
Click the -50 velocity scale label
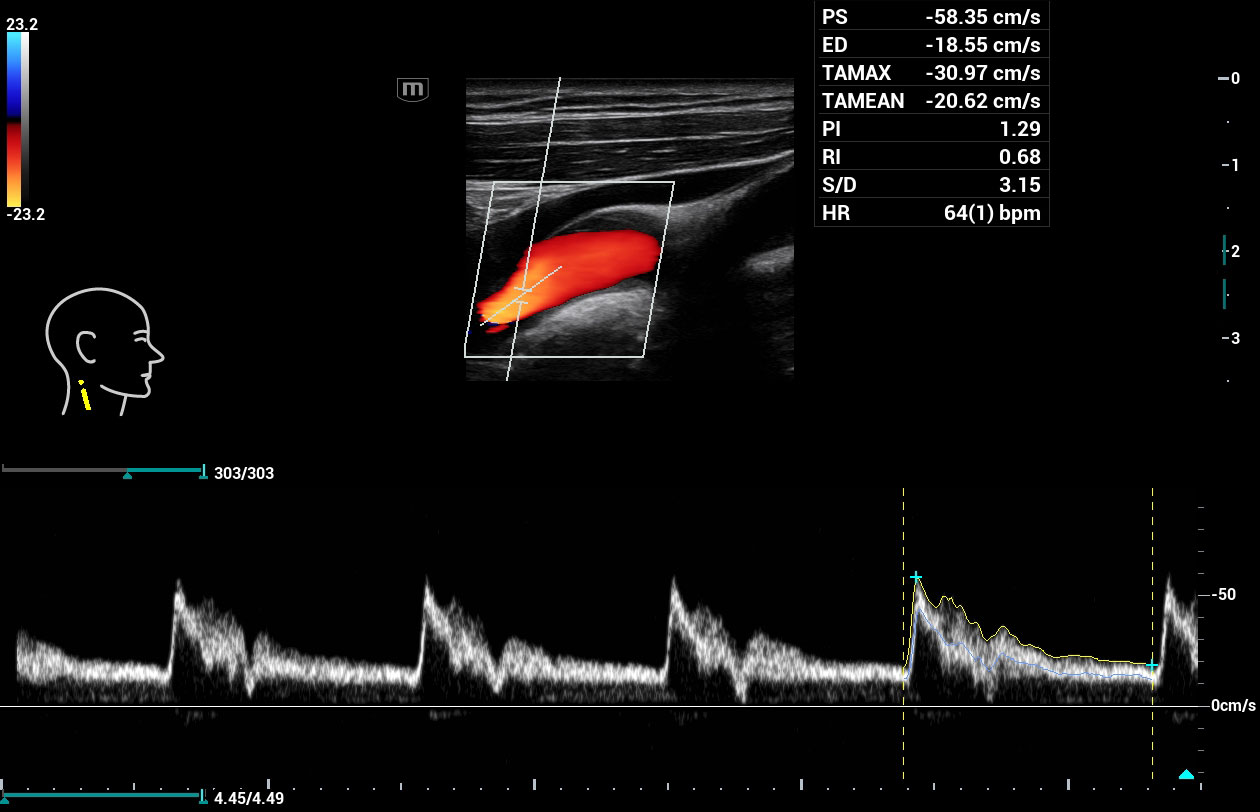1224,595
